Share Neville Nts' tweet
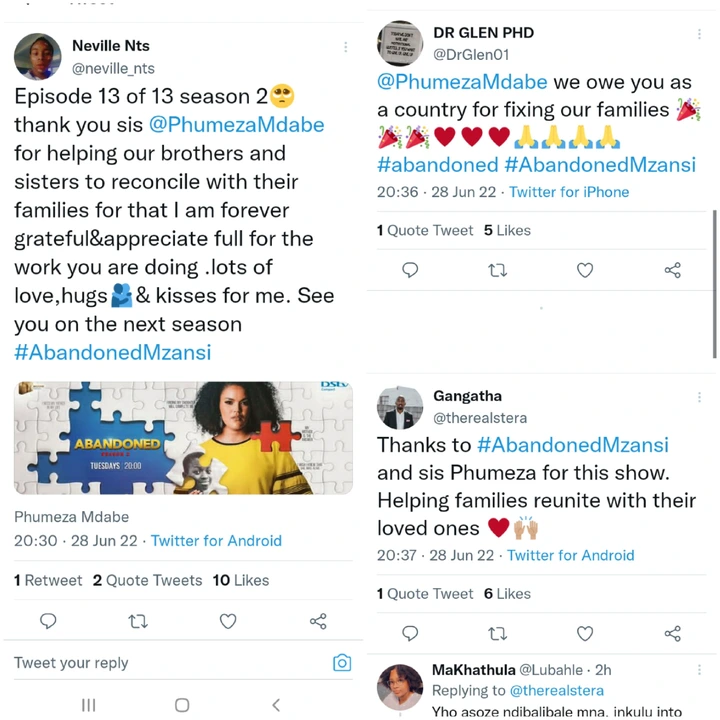 318,621
